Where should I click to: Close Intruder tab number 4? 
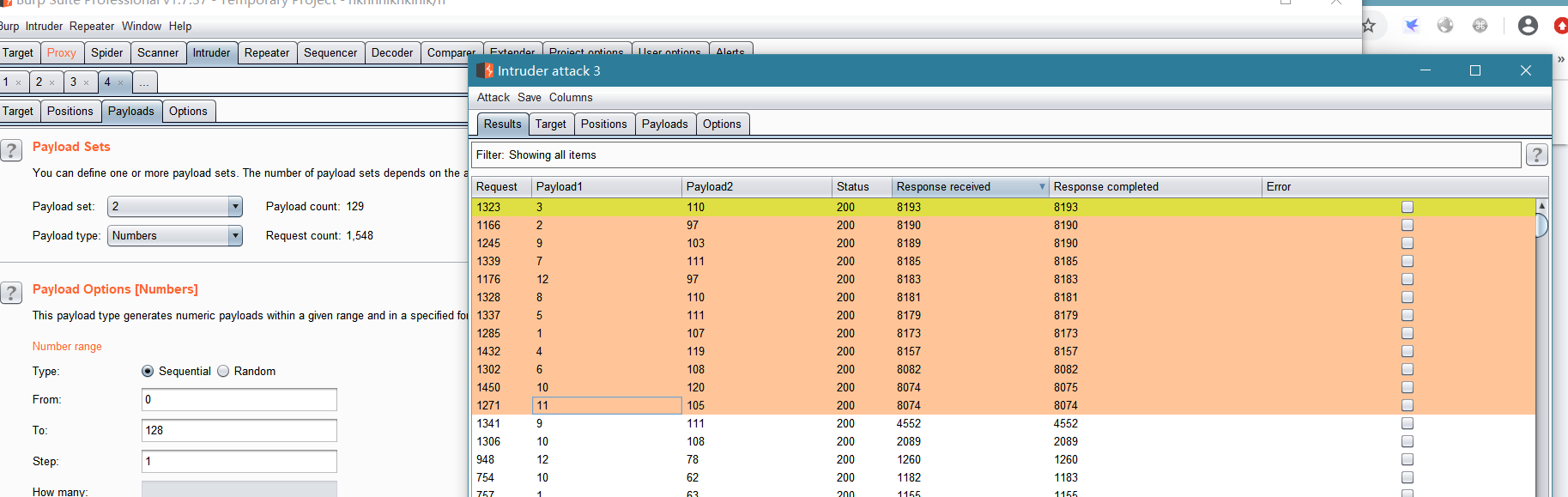click(x=120, y=83)
